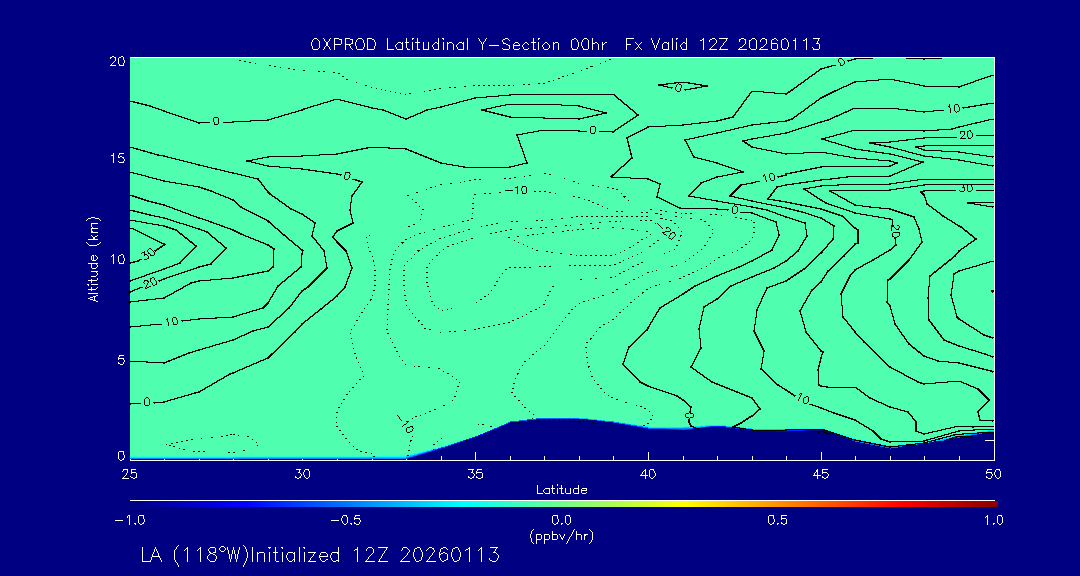Click the LA (118°W) Initialized footer text
The image size is (1080, 576).
(320, 556)
